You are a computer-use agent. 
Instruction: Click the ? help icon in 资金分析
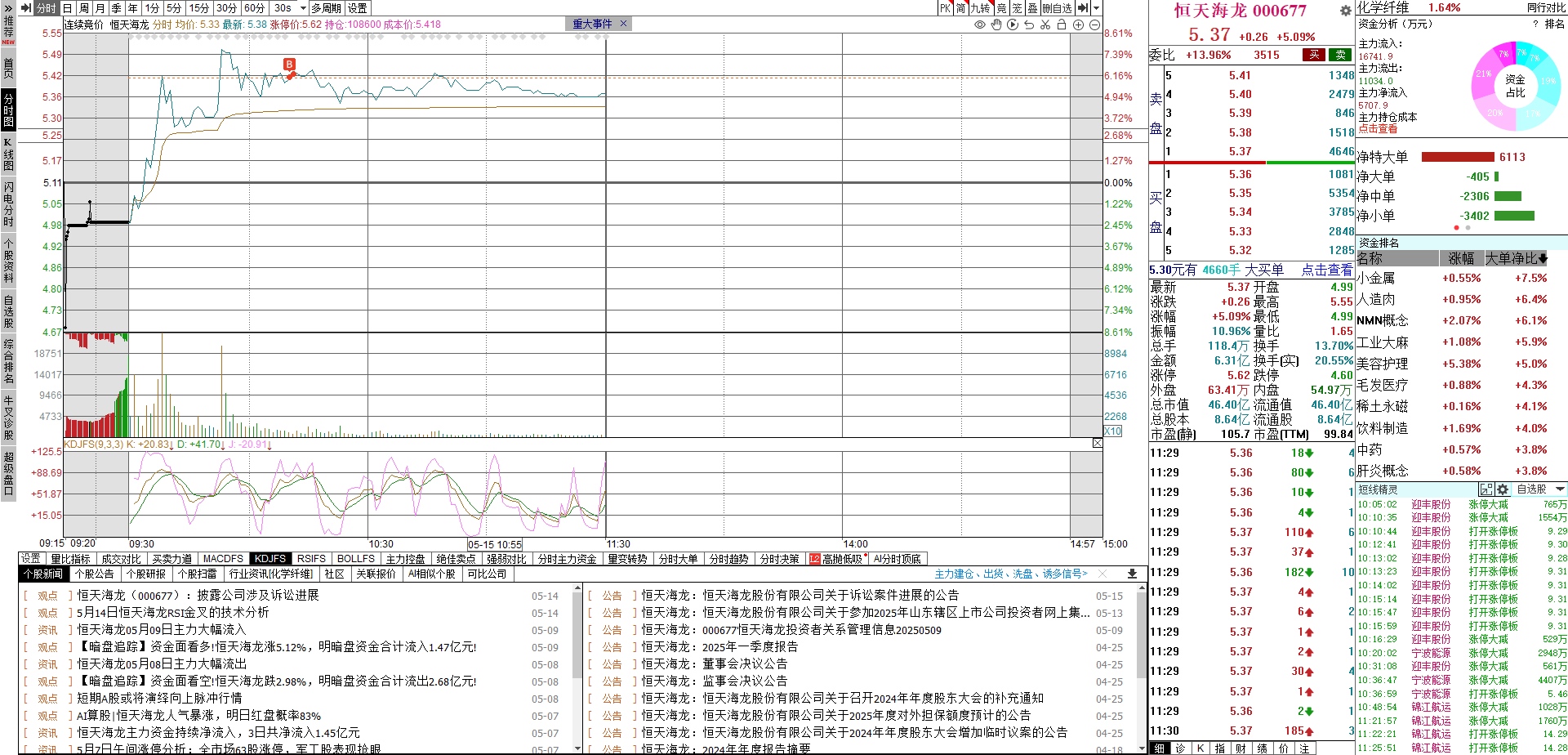1535,25
